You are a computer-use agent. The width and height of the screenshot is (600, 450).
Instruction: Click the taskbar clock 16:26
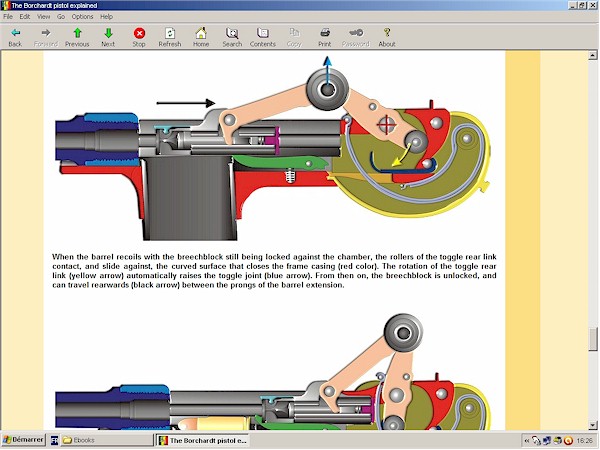click(584, 441)
